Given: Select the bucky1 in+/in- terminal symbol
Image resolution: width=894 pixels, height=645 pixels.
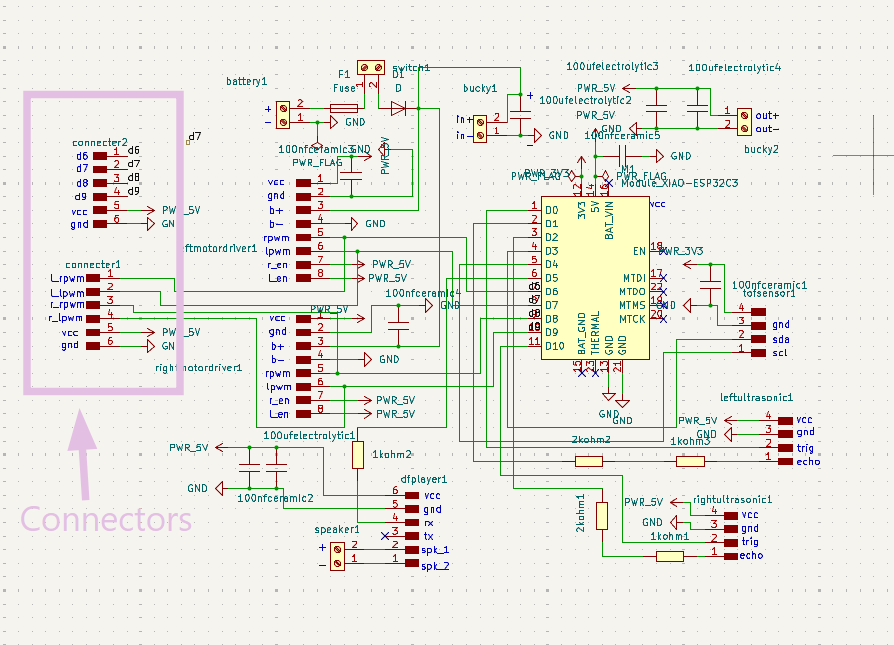Looking at the screenshot, I should click(x=480, y=129).
